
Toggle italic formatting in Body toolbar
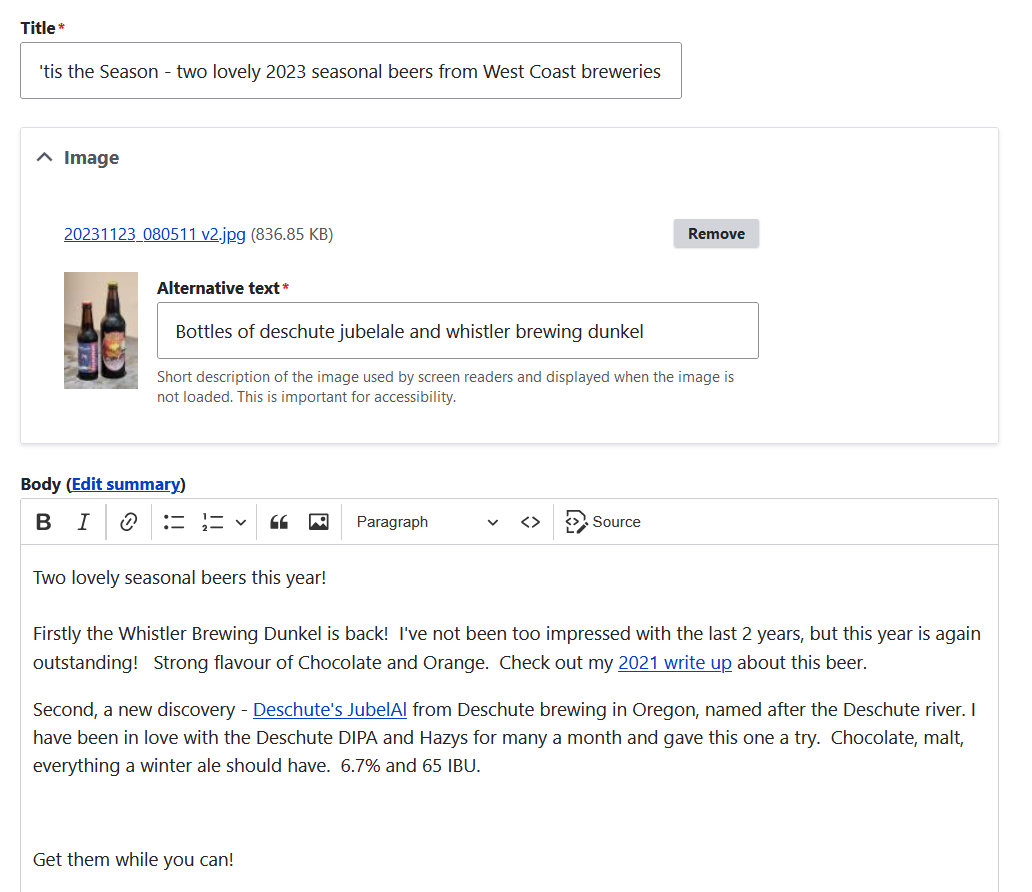point(83,522)
